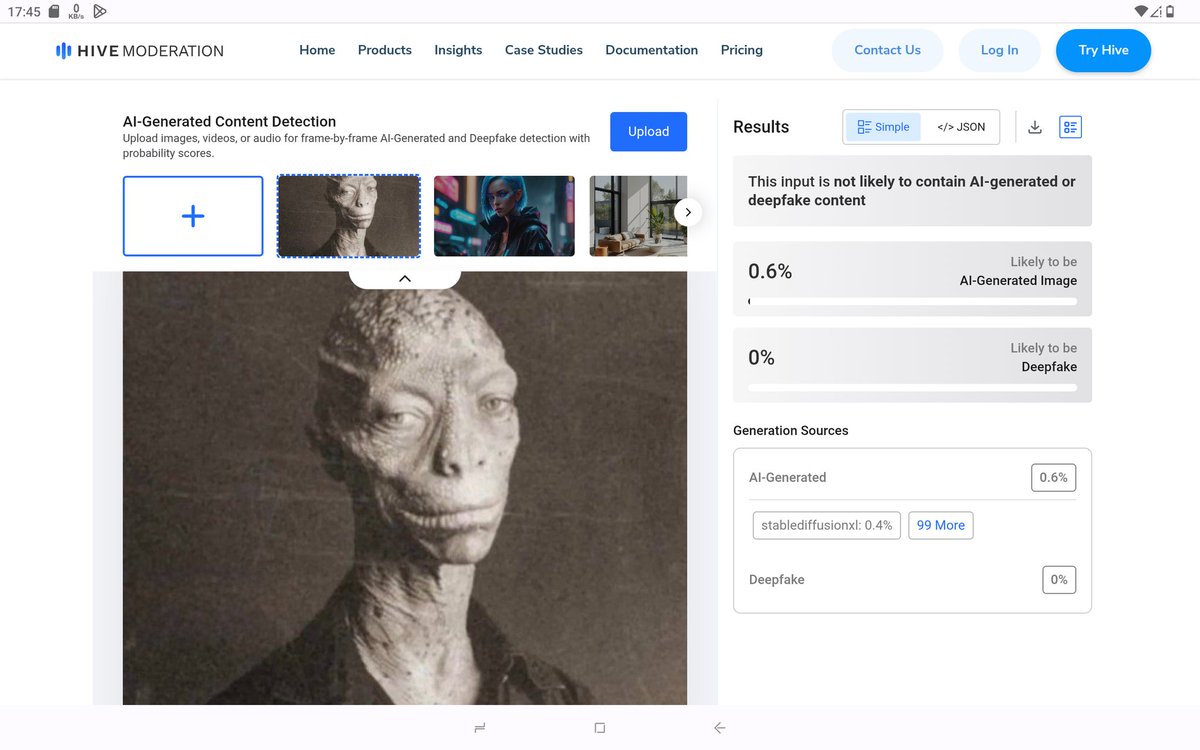Screen dimensions: 1200x750
Task: Tap the Android back navigation arrow
Action: pos(719,728)
